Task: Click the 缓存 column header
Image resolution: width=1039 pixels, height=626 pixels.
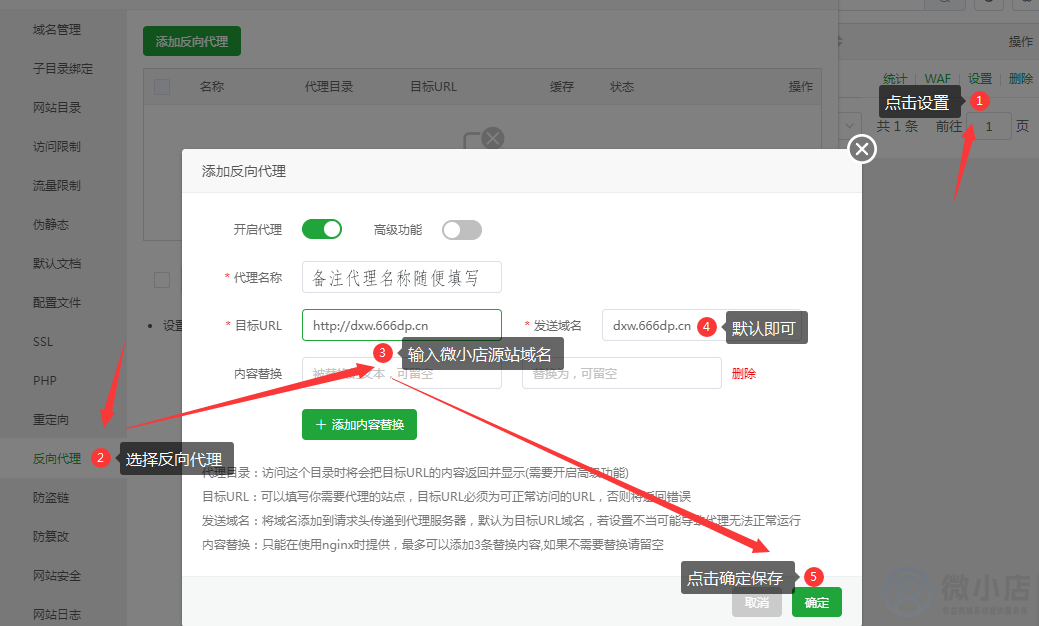Action: click(562, 87)
